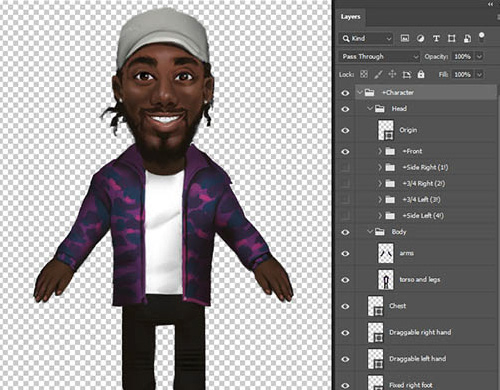Click +Character group folder icon
Screen dimensions: 500x390
tap(369, 92)
